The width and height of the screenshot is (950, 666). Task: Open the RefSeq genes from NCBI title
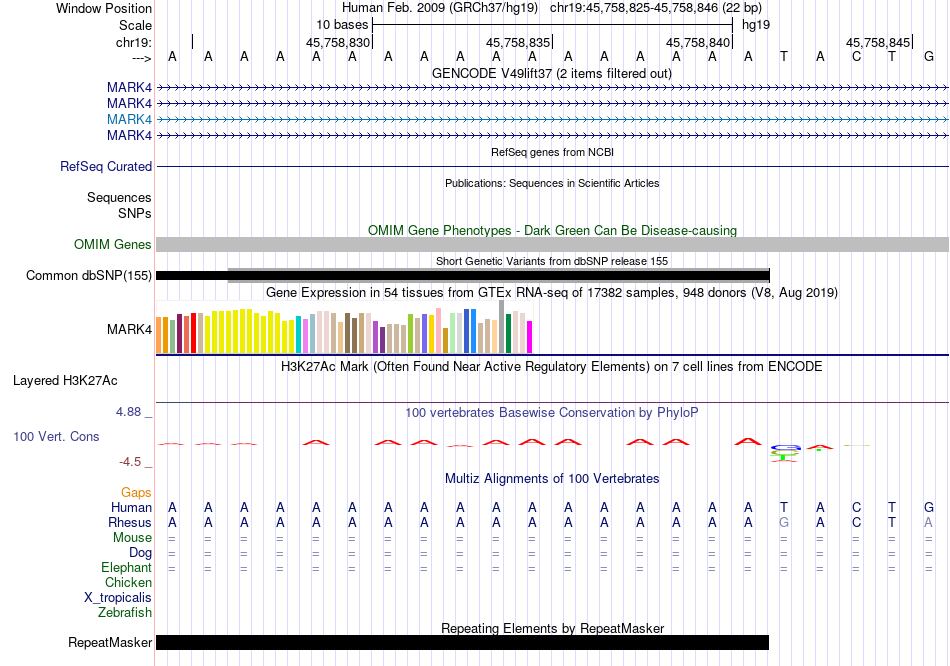552,152
